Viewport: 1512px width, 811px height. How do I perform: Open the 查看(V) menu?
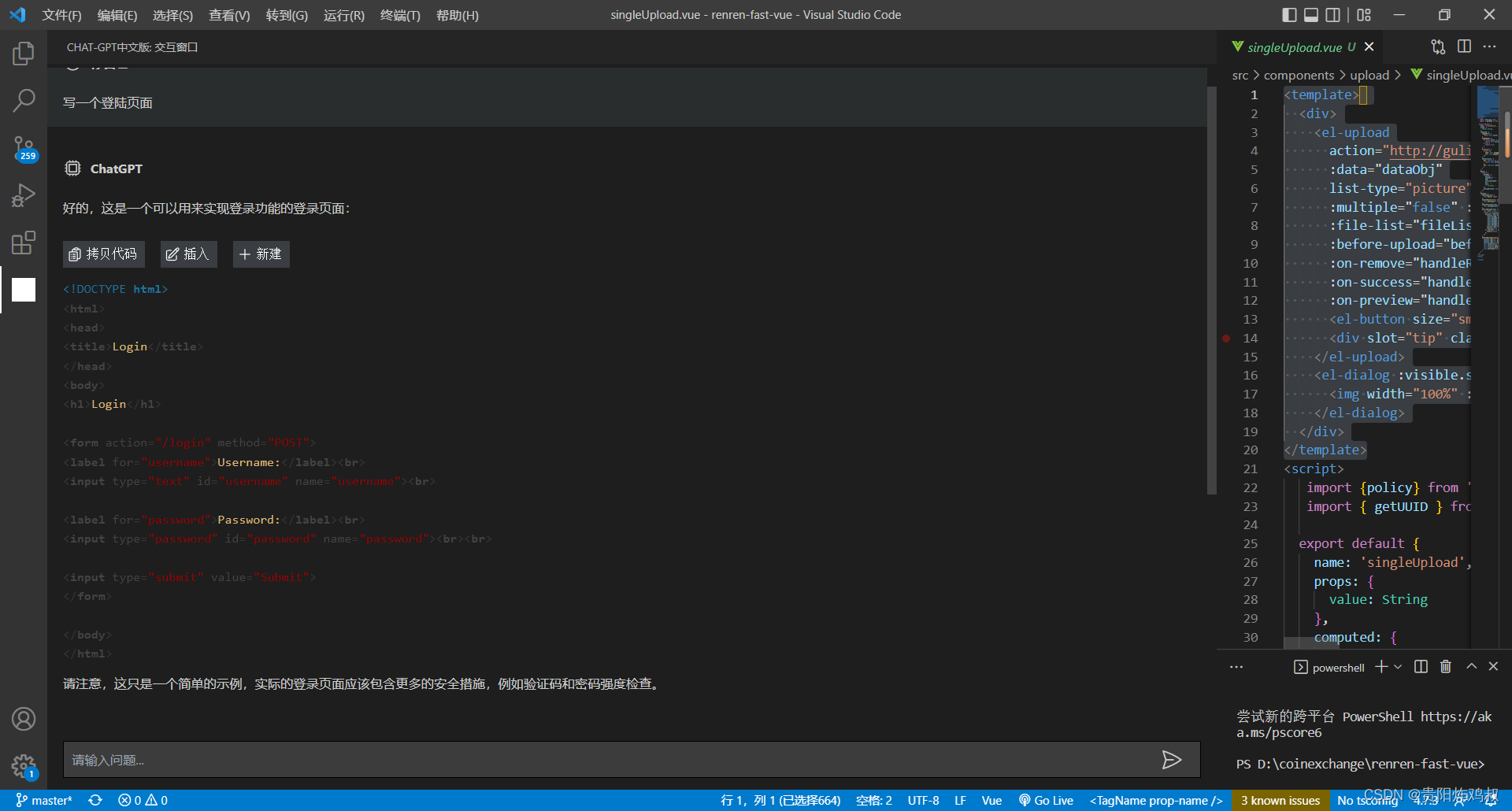pos(229,15)
